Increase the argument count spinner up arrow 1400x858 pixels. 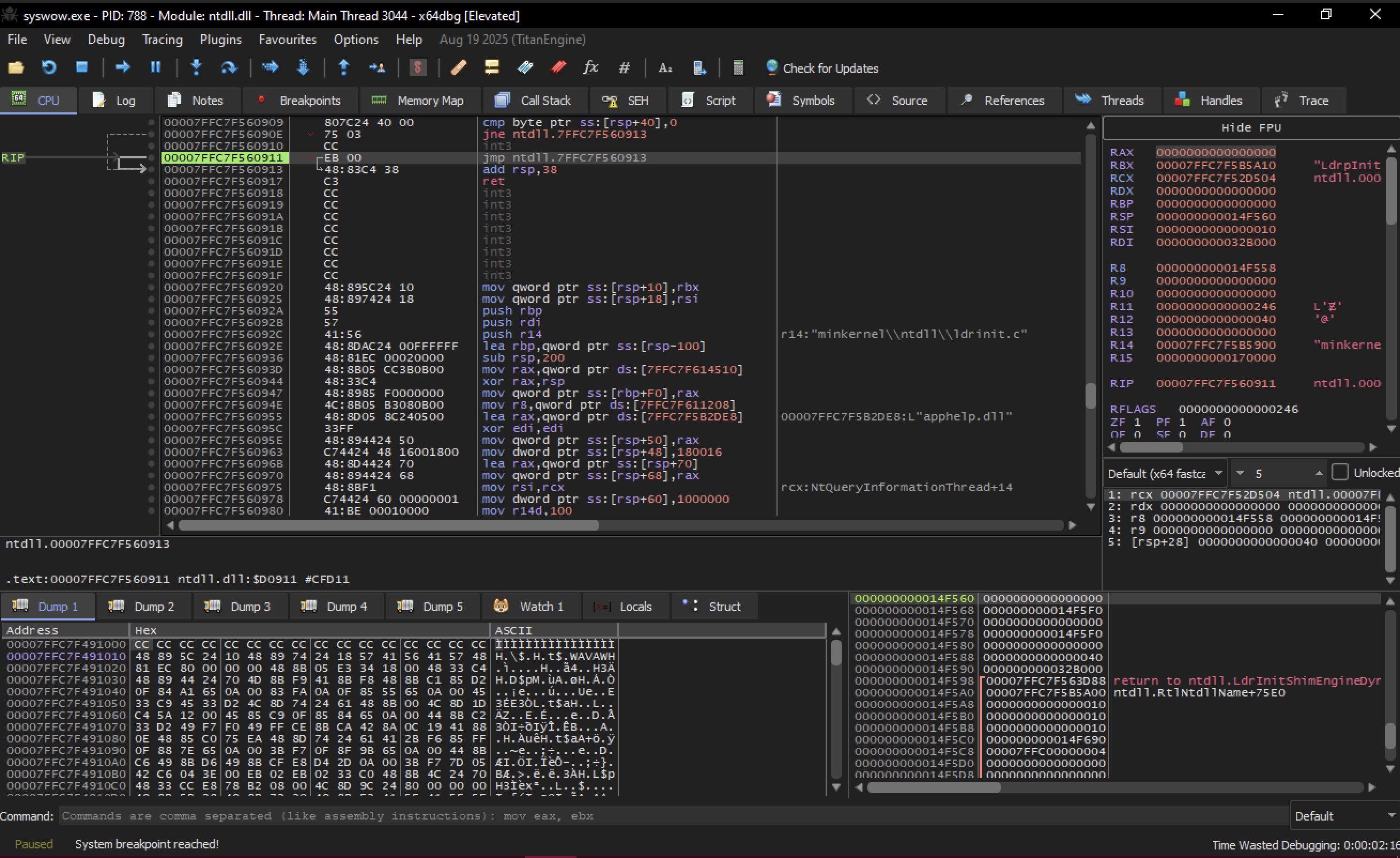tap(1319, 473)
